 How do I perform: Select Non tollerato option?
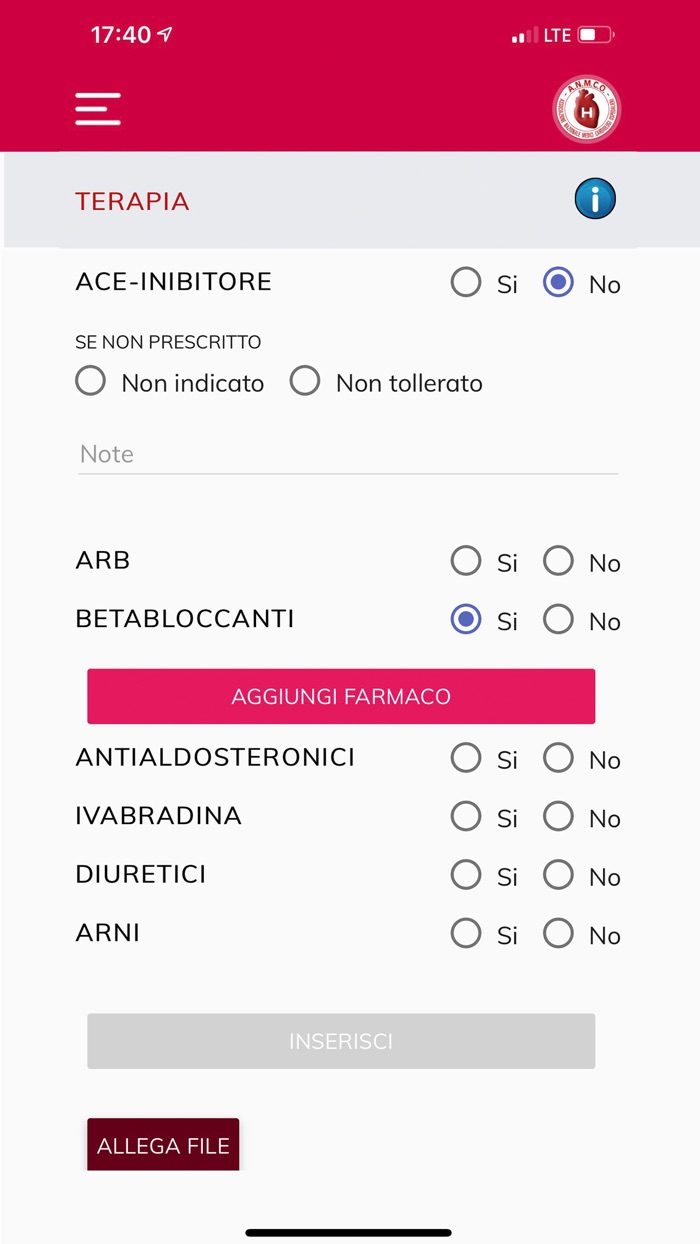(305, 381)
